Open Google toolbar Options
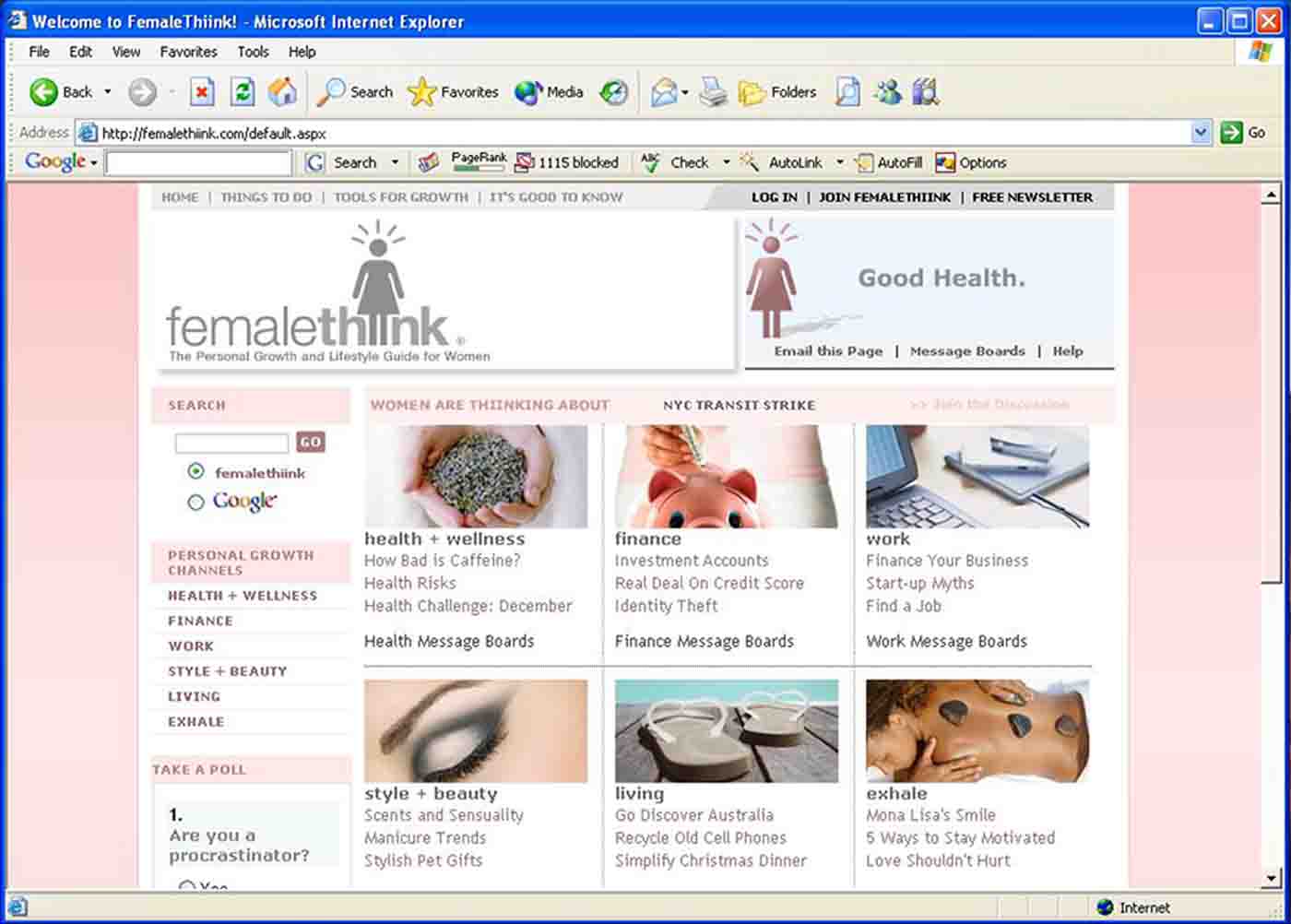Screen dimensions: 1291x924 tap(971, 162)
